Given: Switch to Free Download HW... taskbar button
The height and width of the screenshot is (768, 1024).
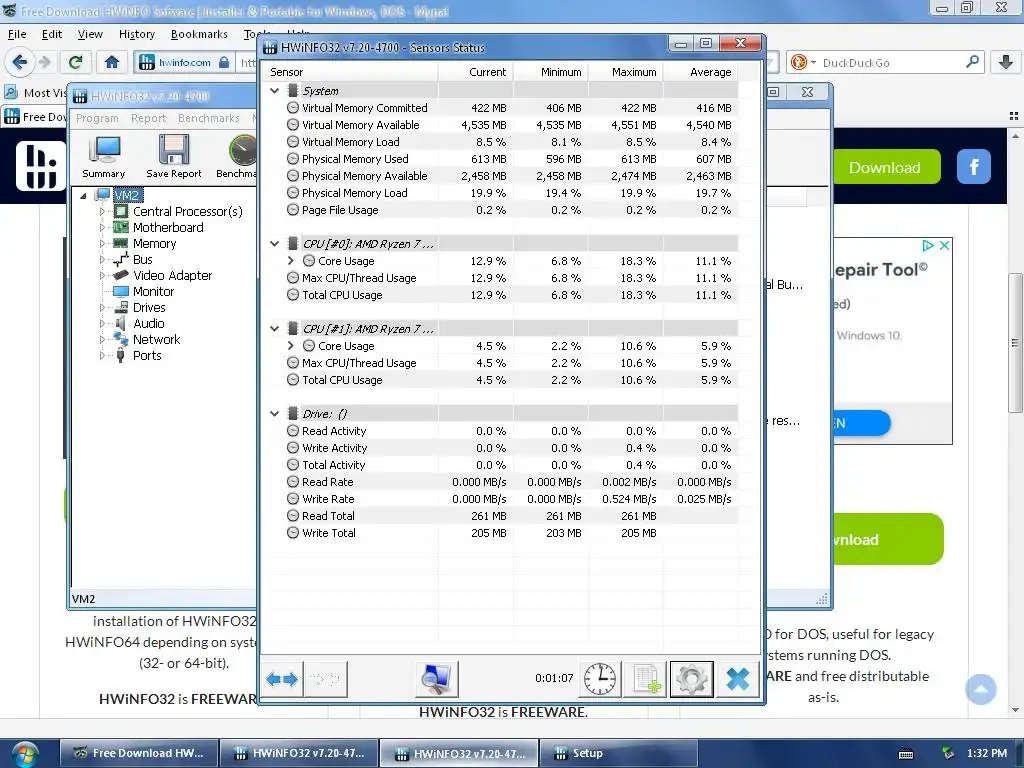Looking at the screenshot, I should click(138, 754).
